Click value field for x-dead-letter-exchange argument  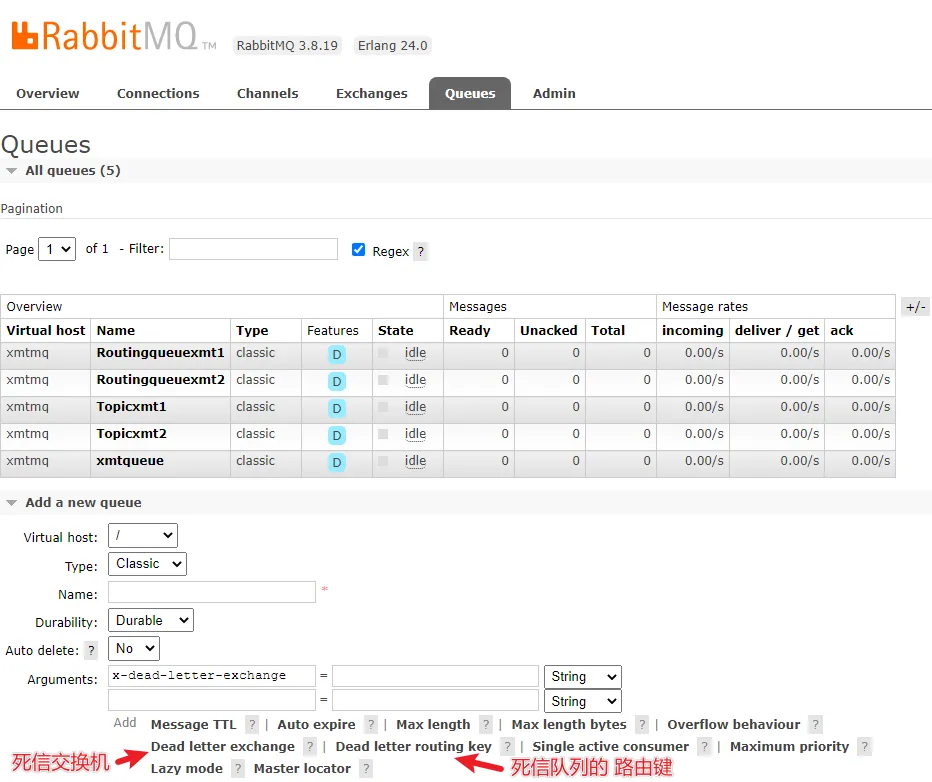point(435,676)
